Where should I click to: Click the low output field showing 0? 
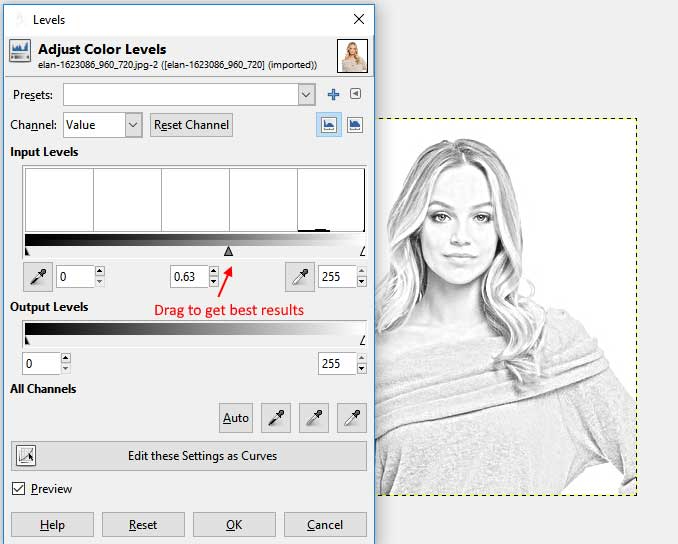(x=41, y=363)
